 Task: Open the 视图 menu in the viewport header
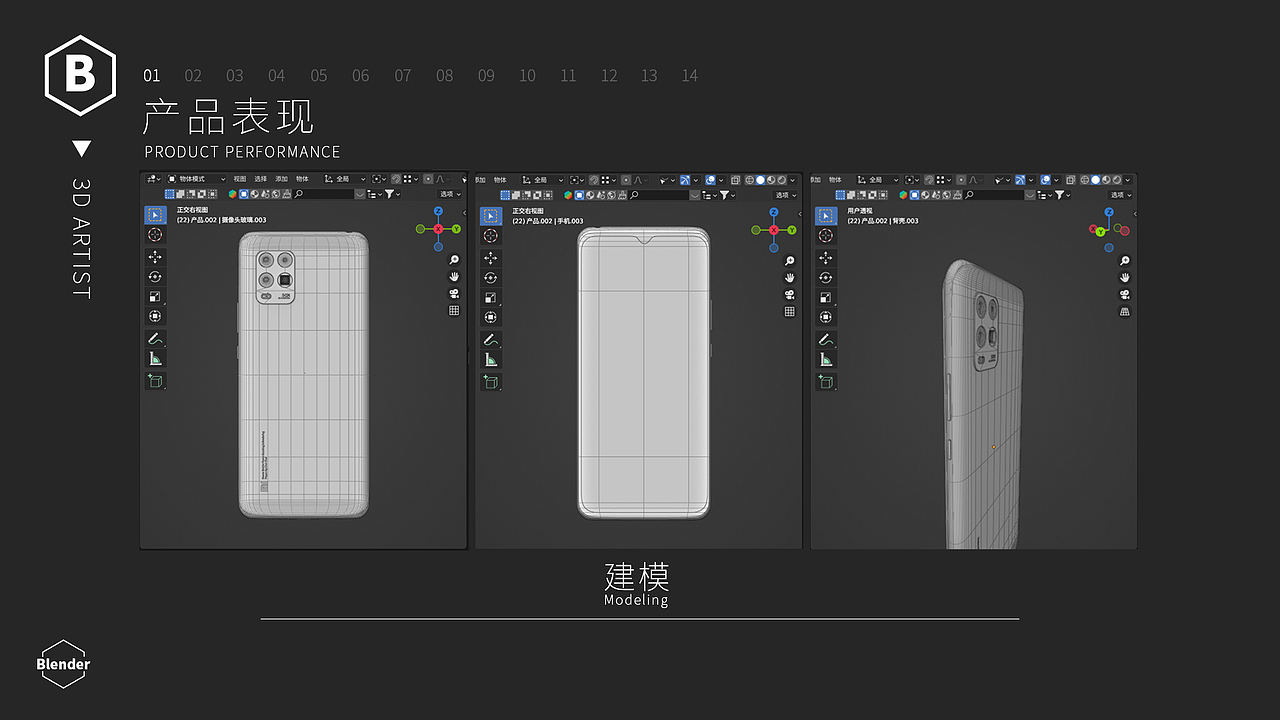tap(240, 179)
